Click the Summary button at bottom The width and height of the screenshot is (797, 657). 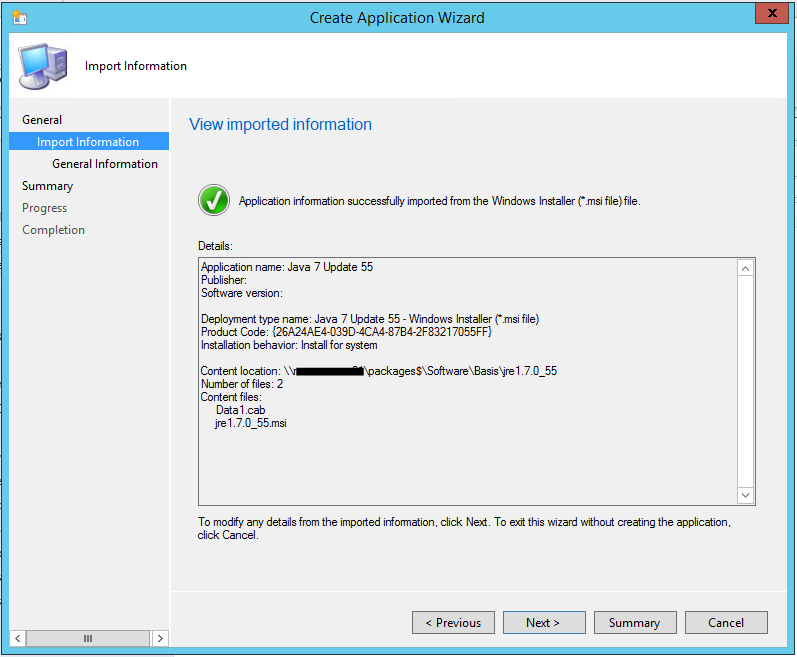tap(634, 622)
